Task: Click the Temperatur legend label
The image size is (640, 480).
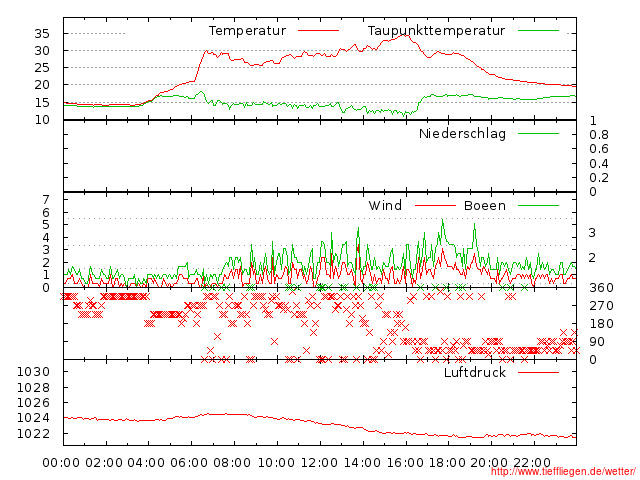Action: click(x=247, y=31)
